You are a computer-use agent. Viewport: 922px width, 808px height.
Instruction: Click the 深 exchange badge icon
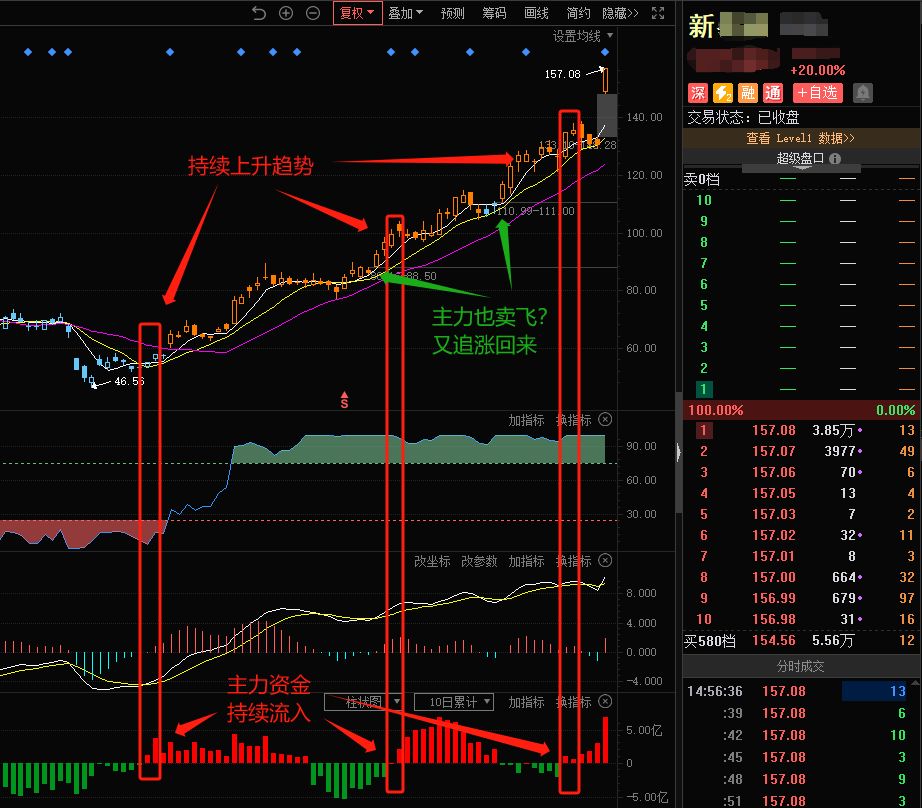click(x=698, y=93)
